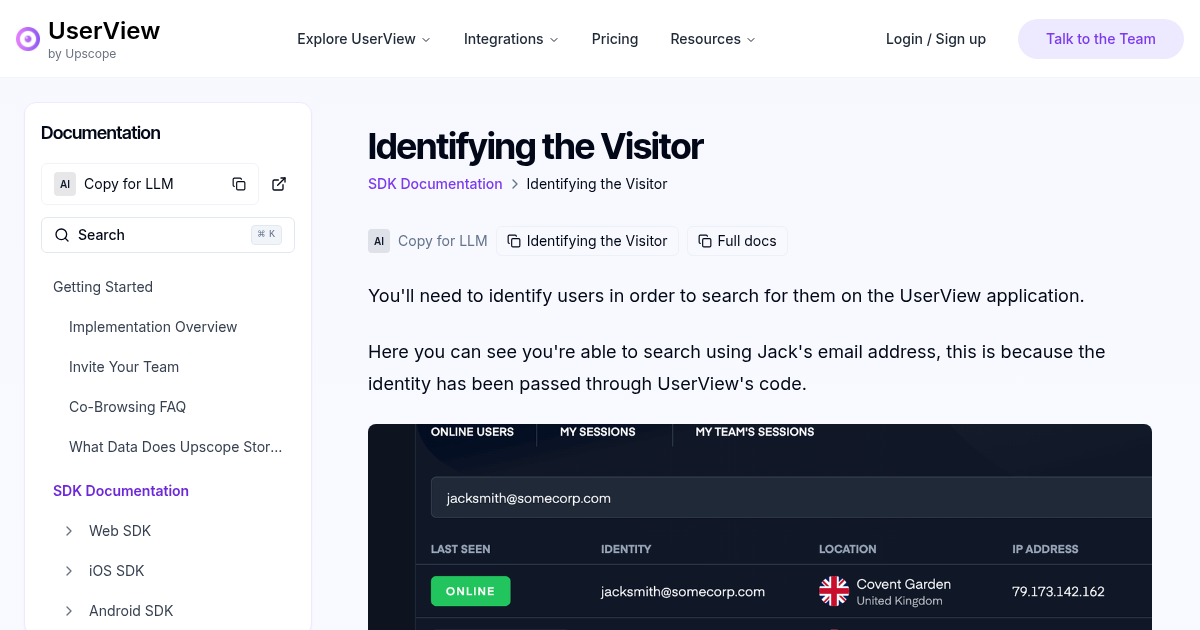Click sidebar Copy for LLM label

tap(129, 184)
